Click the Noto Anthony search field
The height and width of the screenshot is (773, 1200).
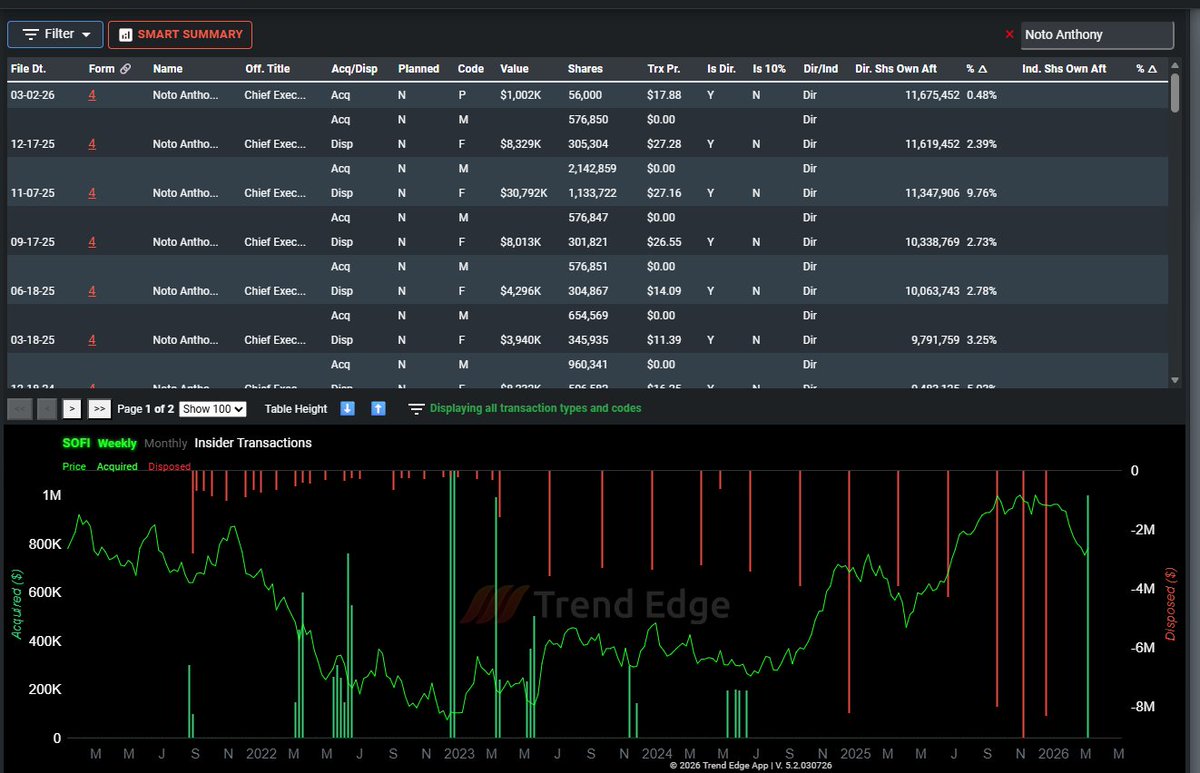pyautogui.click(x=1097, y=34)
